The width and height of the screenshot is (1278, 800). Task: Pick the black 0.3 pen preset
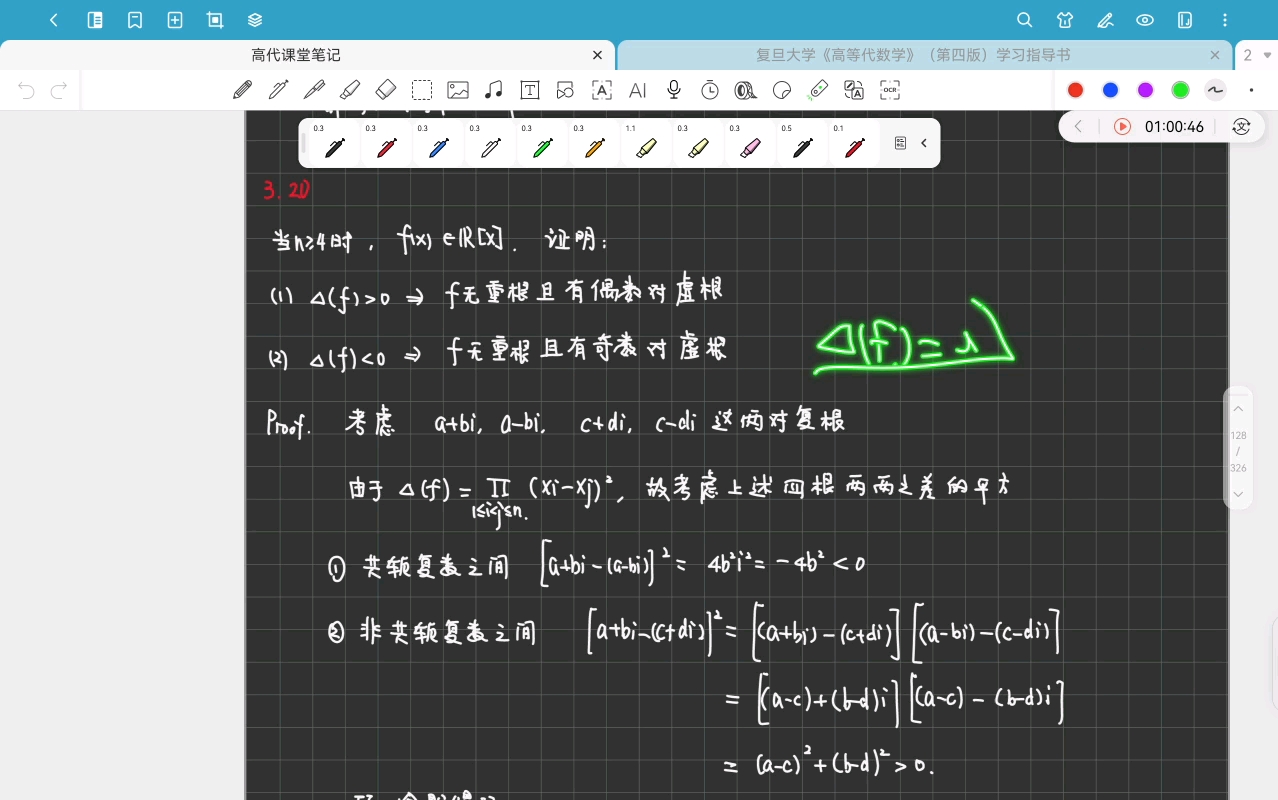tap(335, 143)
